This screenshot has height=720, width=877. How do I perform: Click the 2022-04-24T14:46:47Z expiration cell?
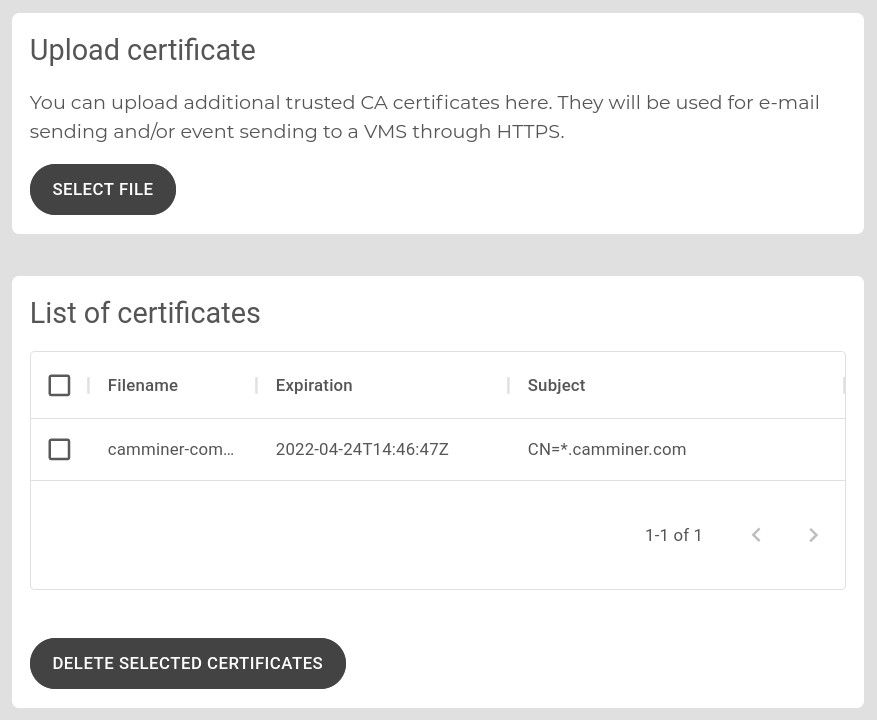click(362, 449)
